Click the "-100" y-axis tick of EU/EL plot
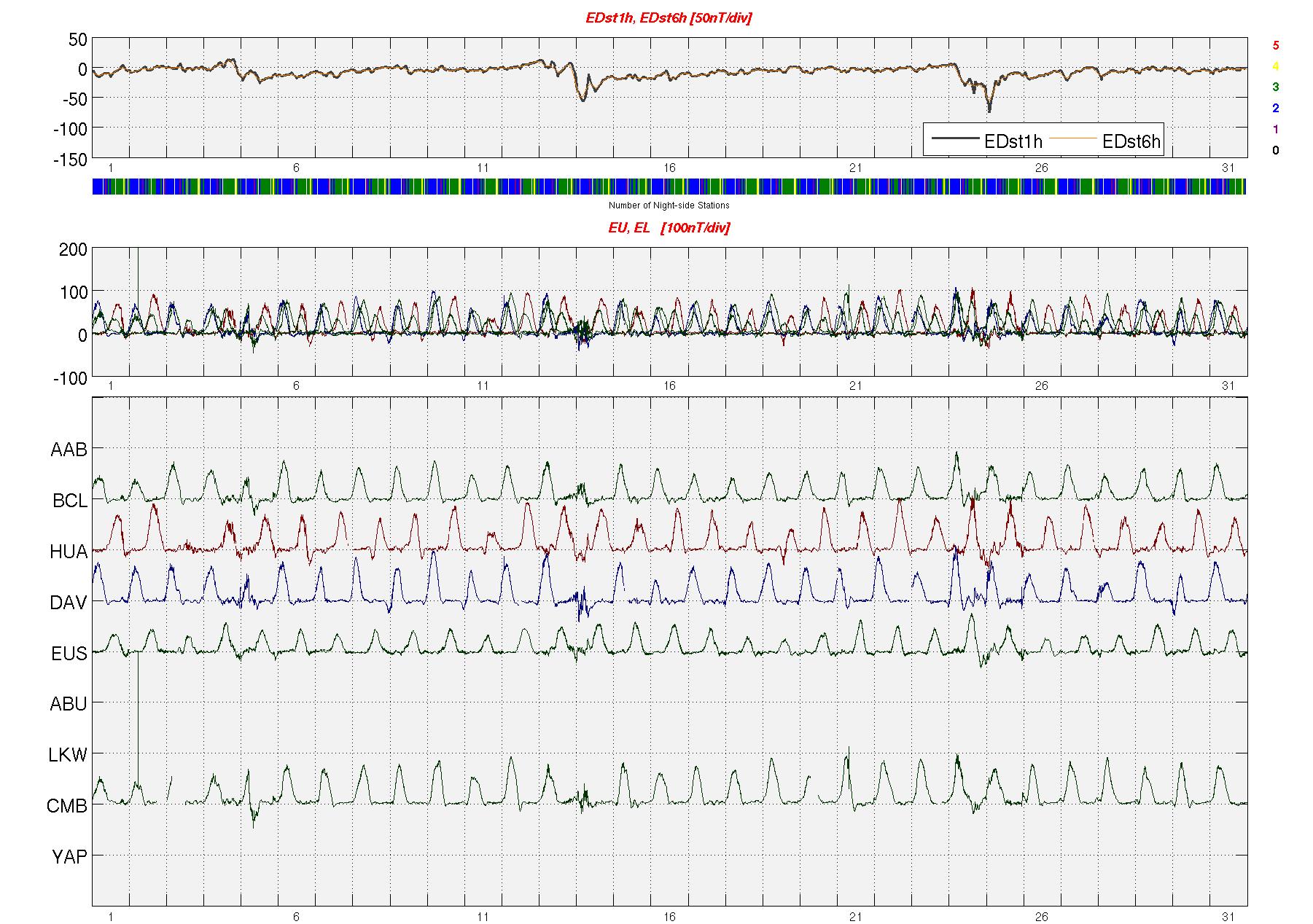This screenshot has width=1313, height=924. (x=69, y=379)
